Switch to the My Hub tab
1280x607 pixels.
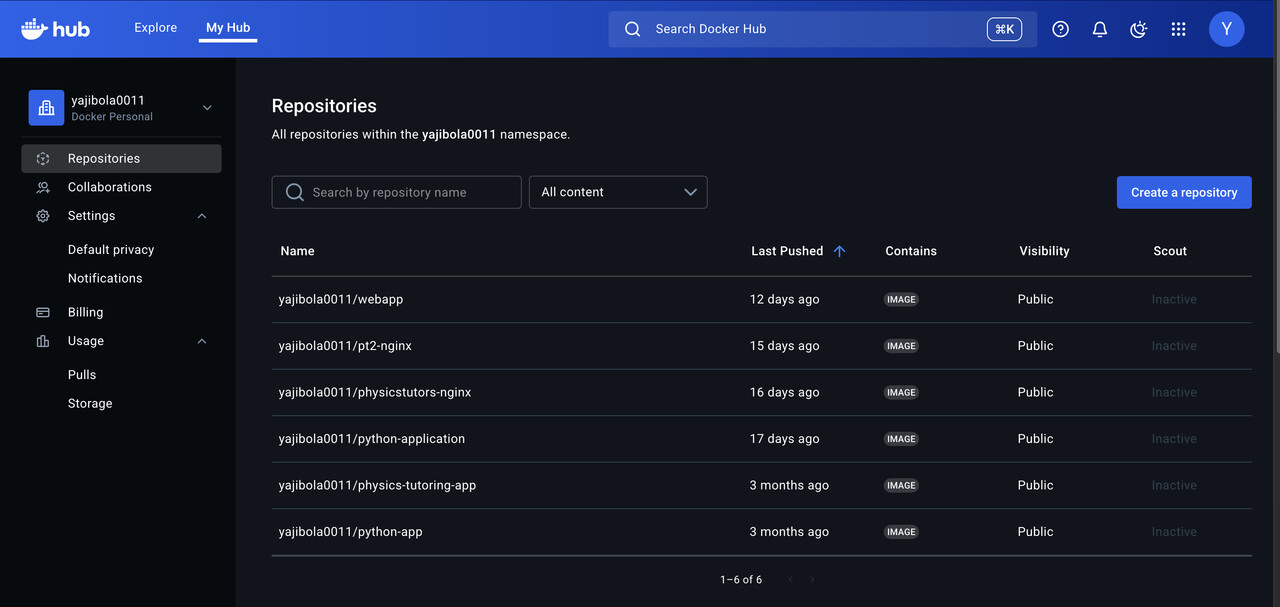pos(228,28)
